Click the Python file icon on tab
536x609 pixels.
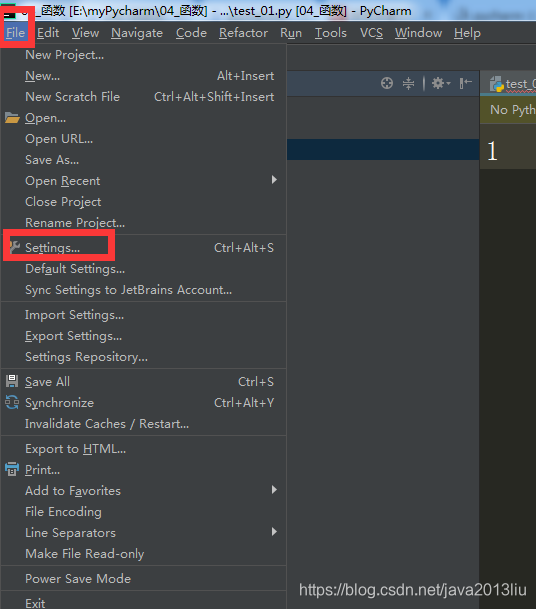[496, 84]
